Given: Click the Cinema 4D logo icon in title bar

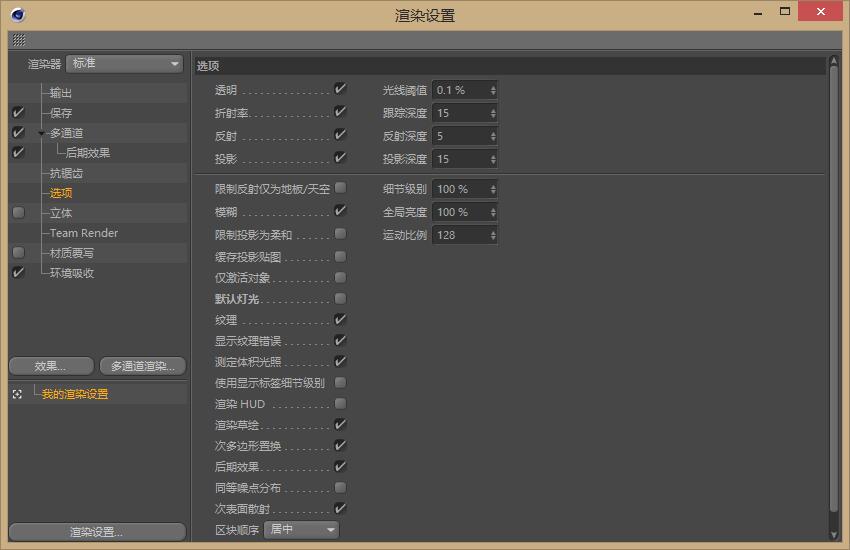Looking at the screenshot, I should pos(18,14).
